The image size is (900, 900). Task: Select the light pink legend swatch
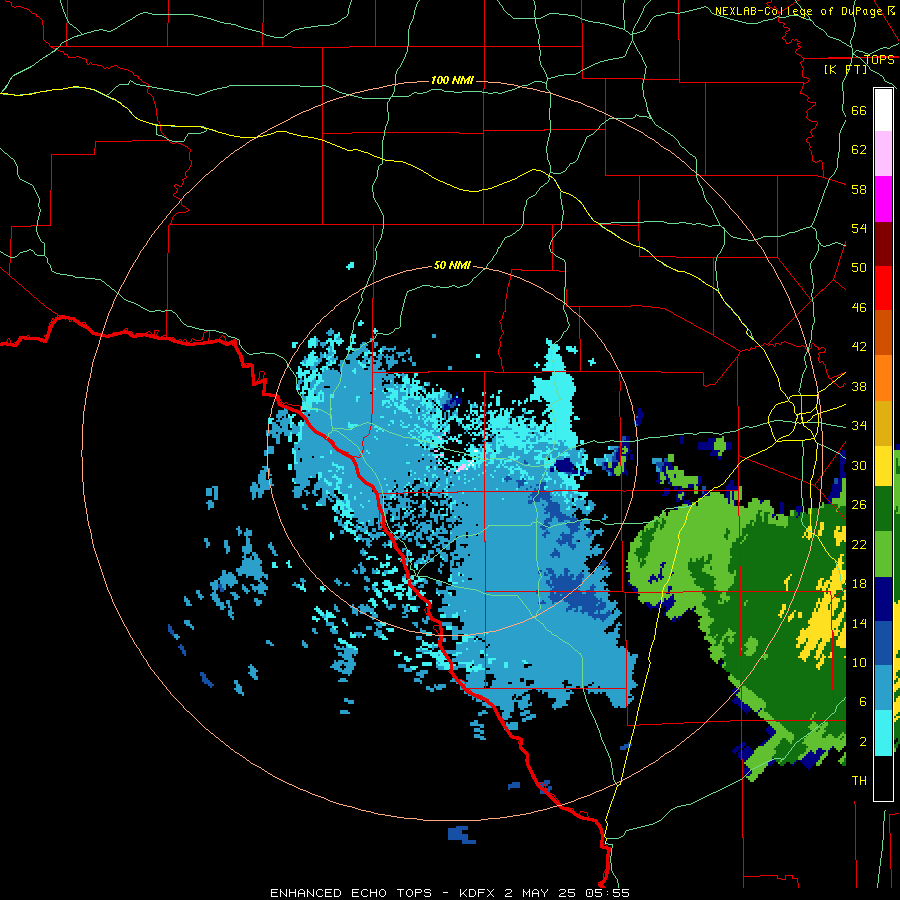pos(883,153)
